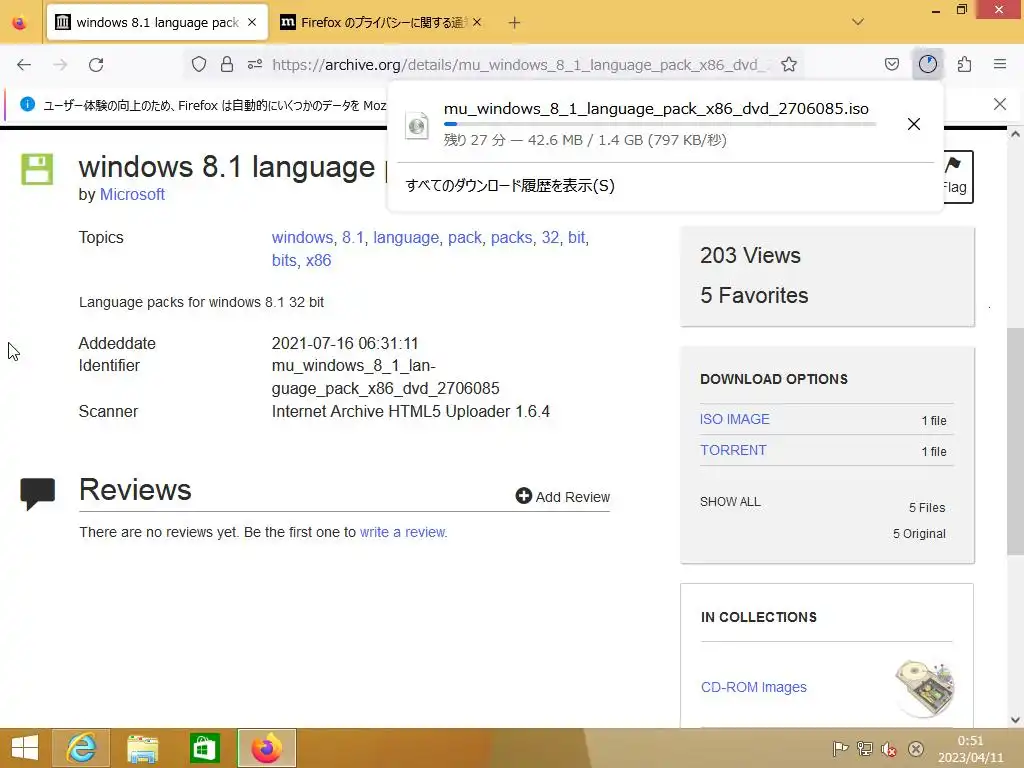Click the Firefox logo in title bar
The height and width of the screenshot is (768, 1024).
[20, 22]
